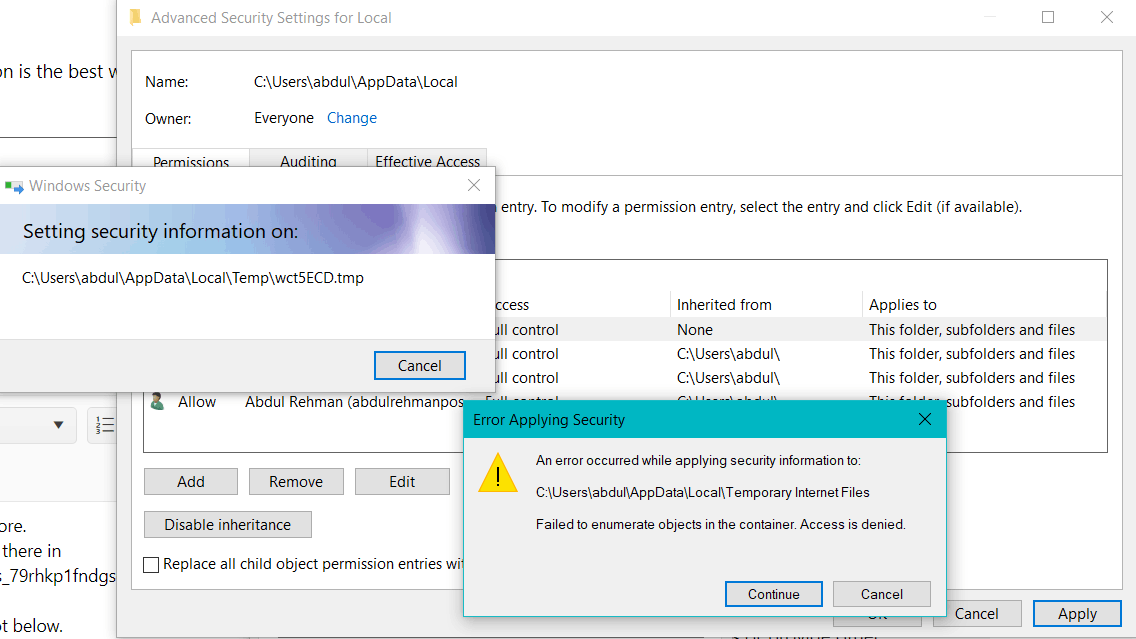Screen dimensions: 1136x639
Task: Click the folder icon in Advanced Security Settings title bar
Action: point(134,17)
